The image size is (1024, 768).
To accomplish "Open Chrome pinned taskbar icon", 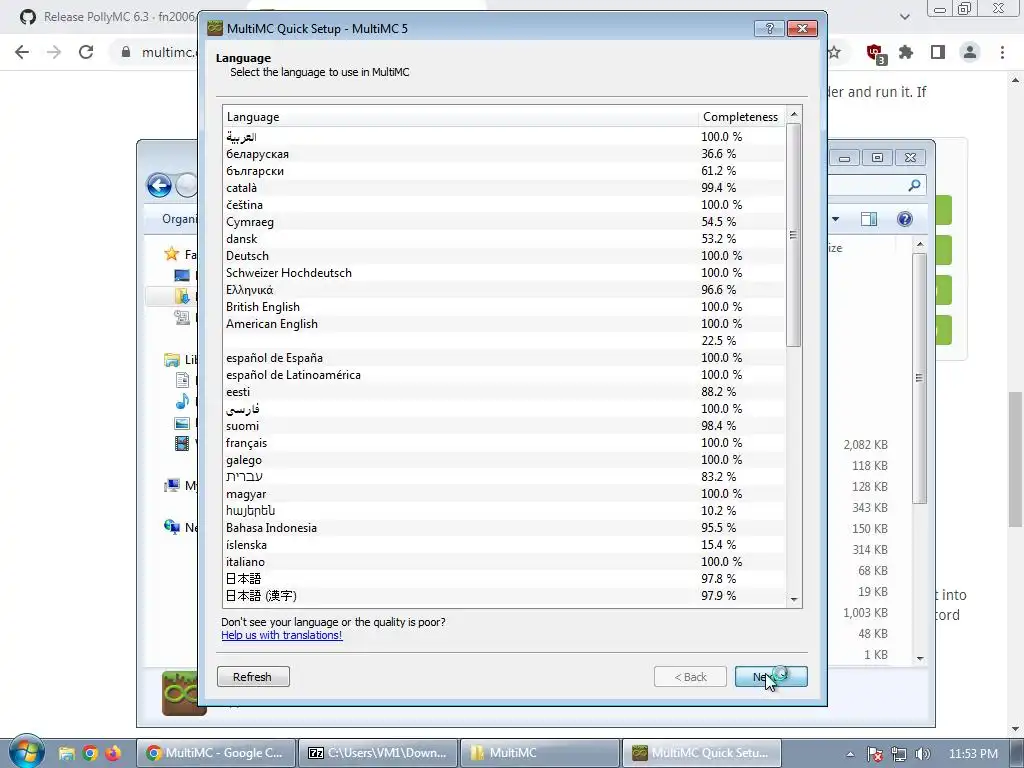I will pyautogui.click(x=90, y=753).
